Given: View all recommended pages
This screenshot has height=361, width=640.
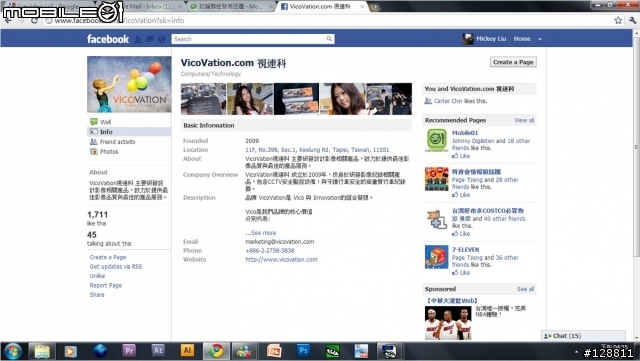Looking at the screenshot, I should pyautogui.click(x=524, y=120).
